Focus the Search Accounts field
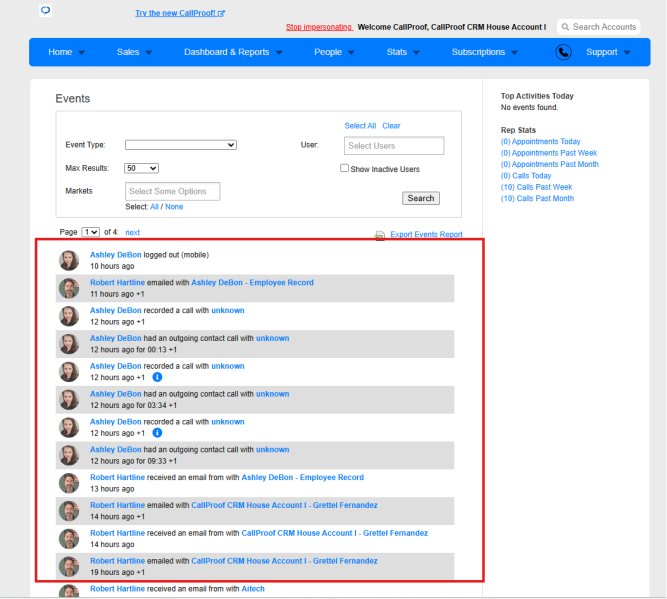This screenshot has height=599, width=667. 599,27
